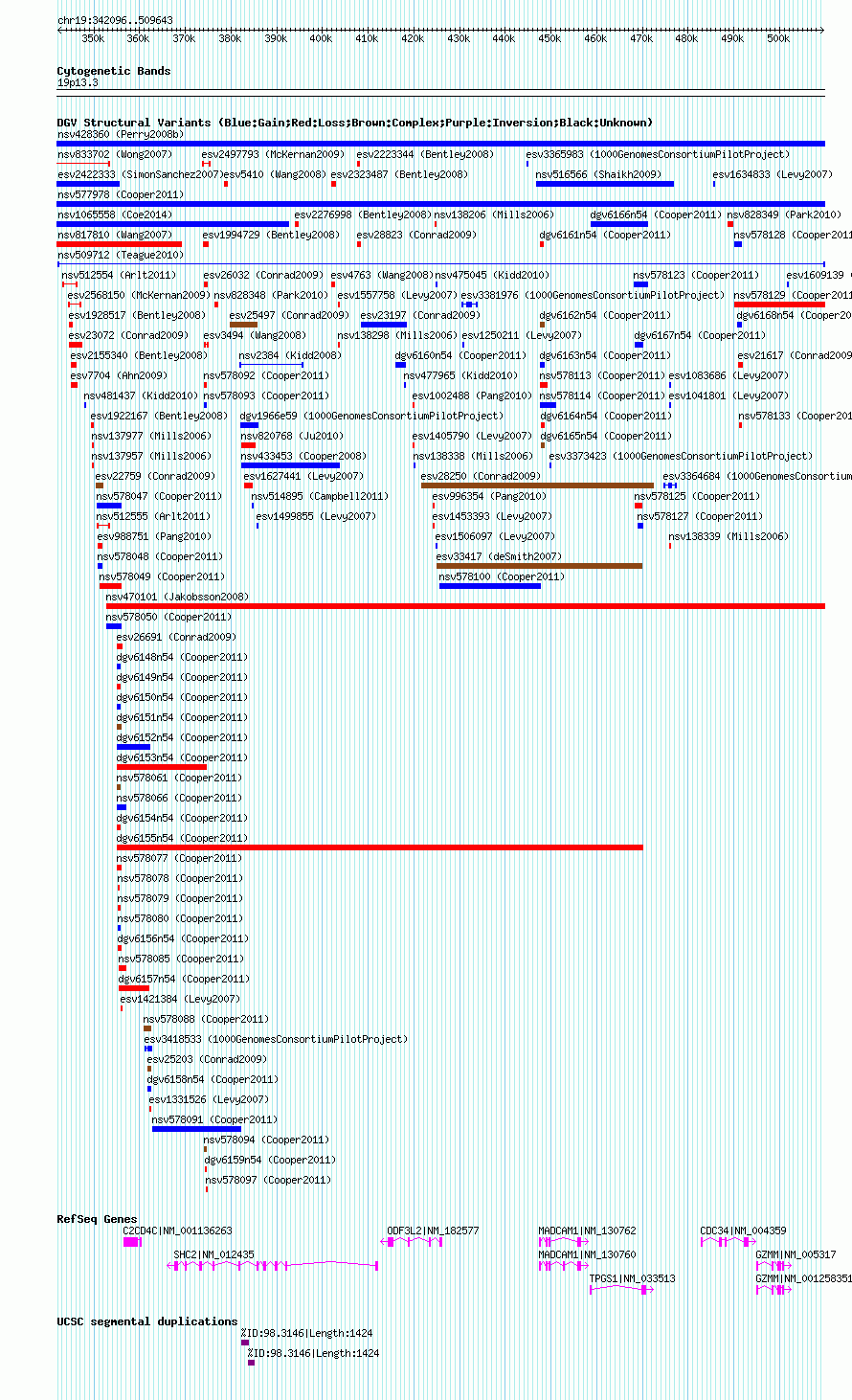Select the nsv833702 (Wong2007) variant
Screen dimensions: 852x1400
pos(115,154)
